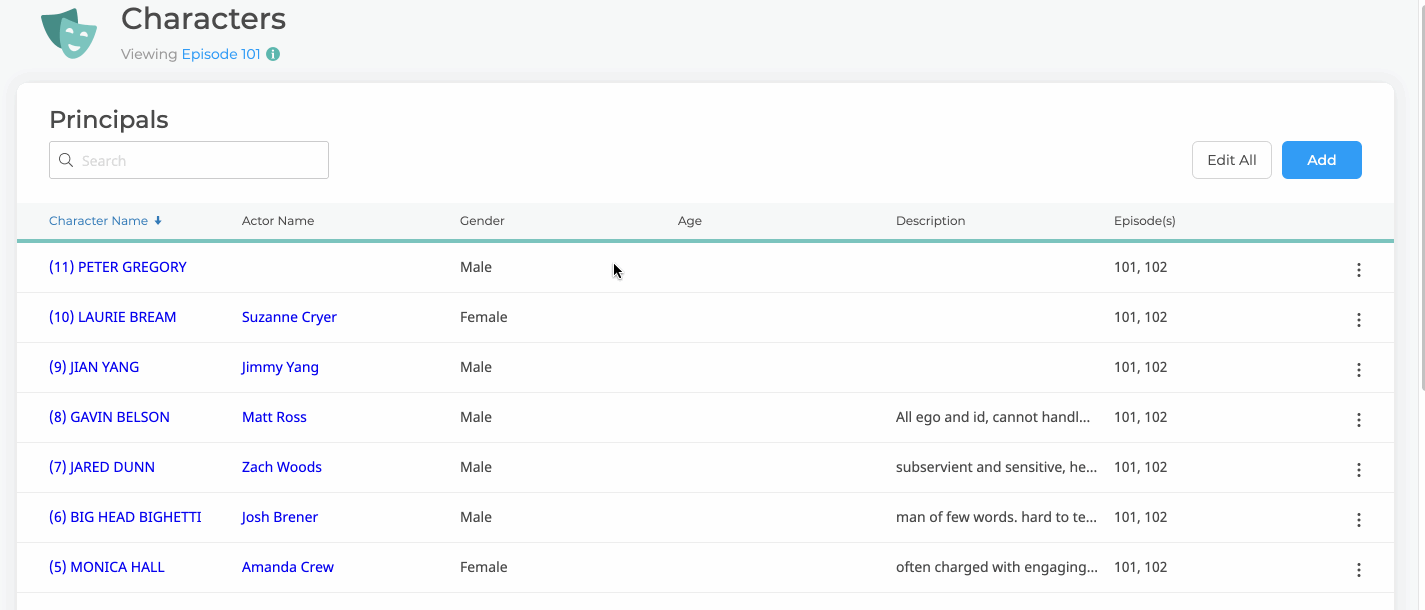1425x610 pixels.
Task: Click Episodes '101, 102' in JIAN YANG row
Action: tap(1141, 367)
